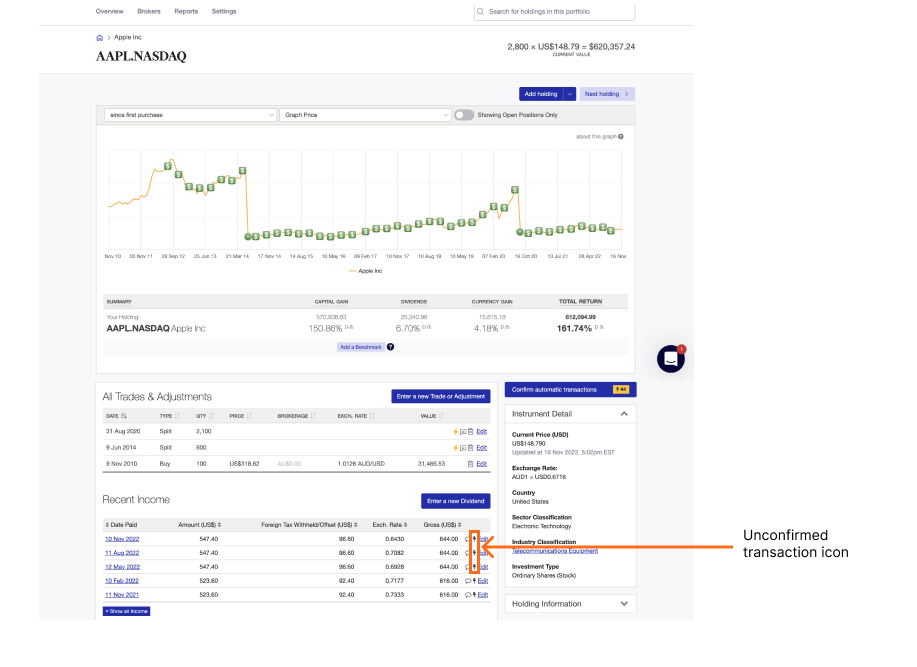Click the lightning icon on 31 Aug 2020 split
The width and height of the screenshot is (917, 667).
pyautogui.click(x=456, y=432)
